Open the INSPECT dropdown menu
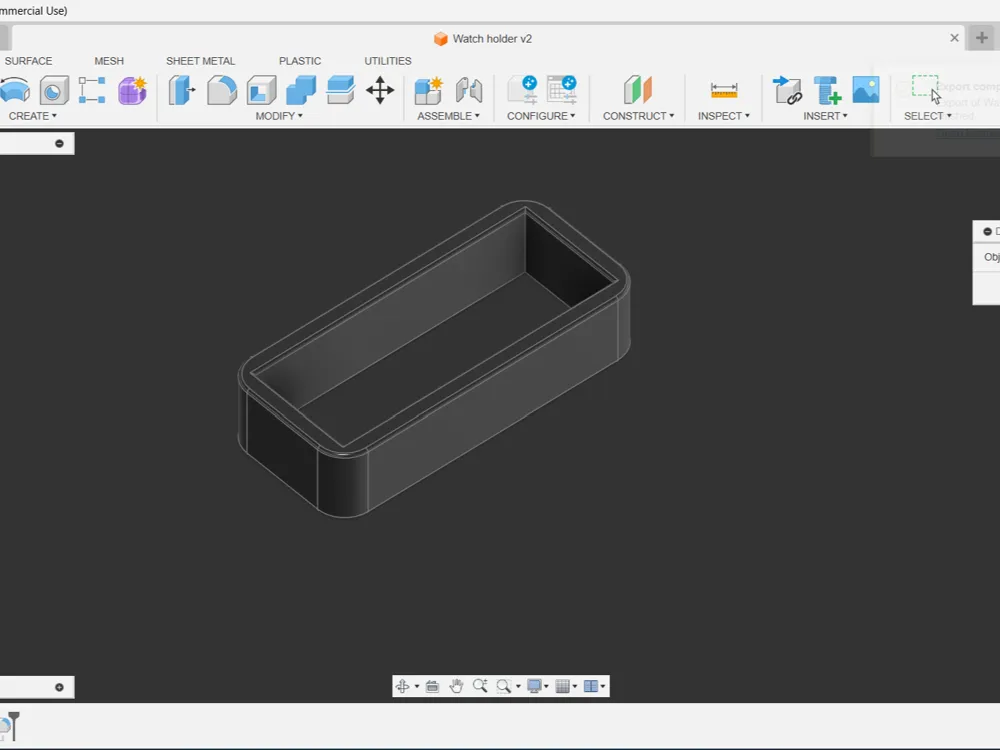The height and width of the screenshot is (750, 1000). 724,116
